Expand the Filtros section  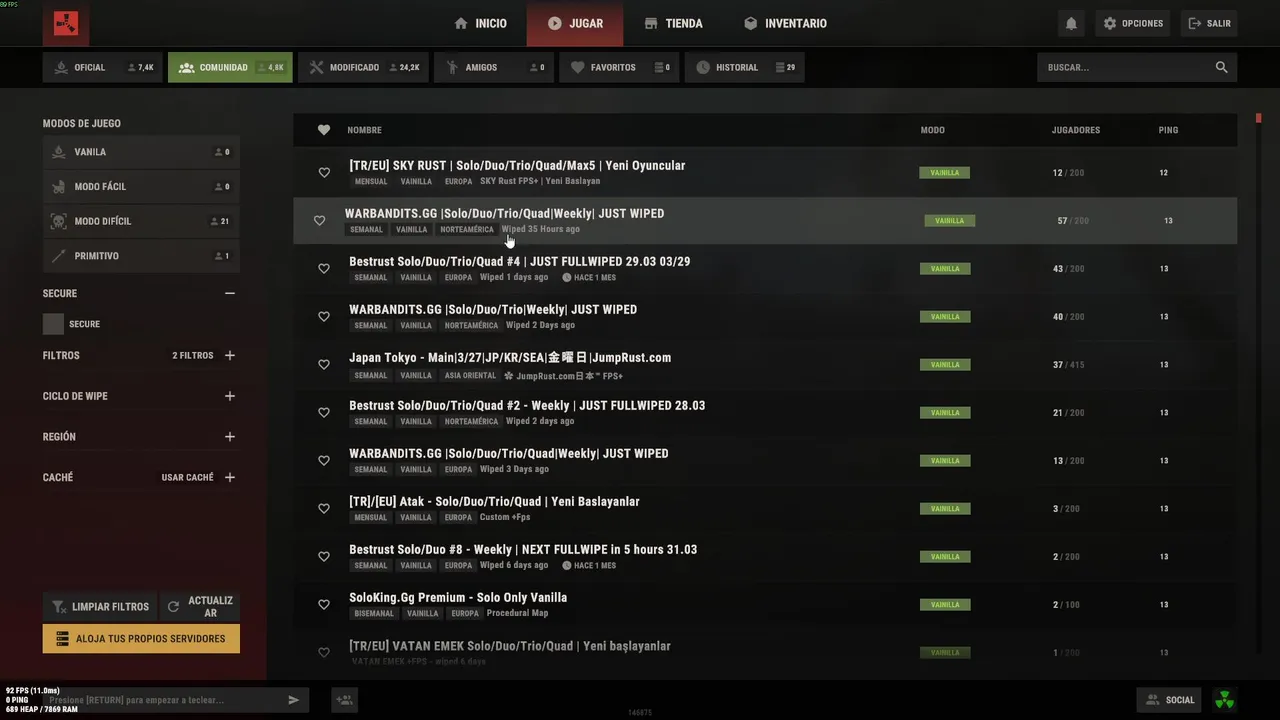(x=230, y=355)
